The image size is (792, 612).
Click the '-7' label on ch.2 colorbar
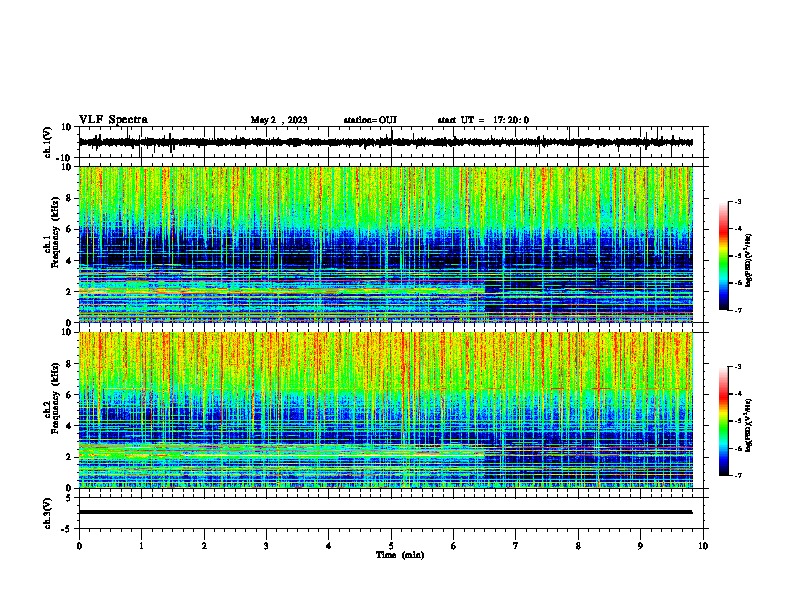tap(737, 476)
